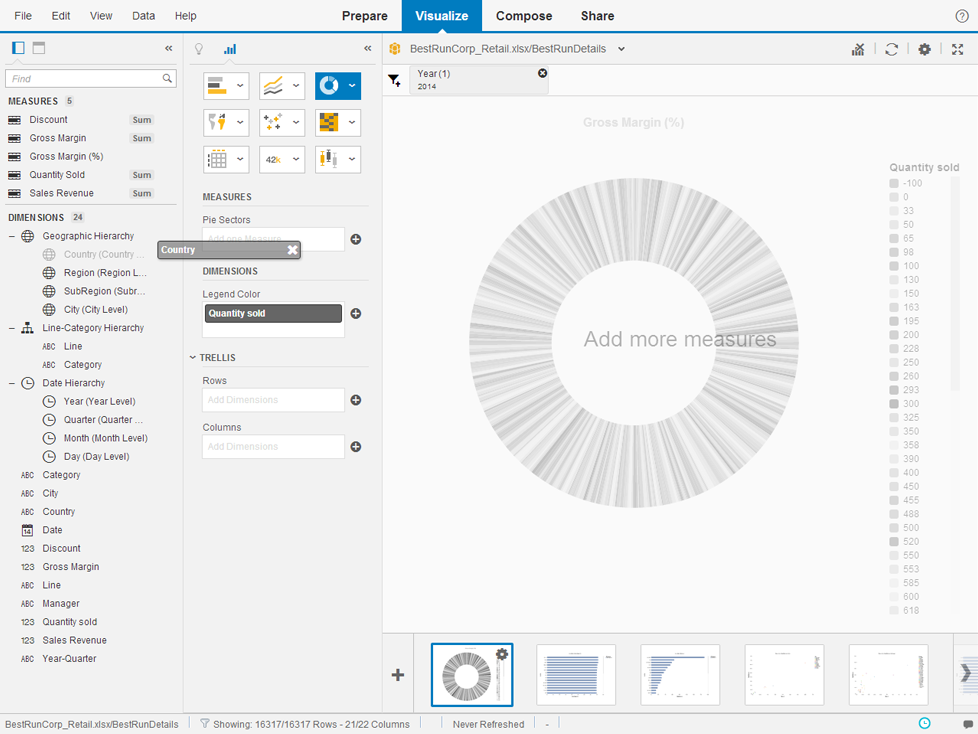The width and height of the screenshot is (978, 734).
Task: Switch to vertical panel layout view
Action: [x=18, y=47]
